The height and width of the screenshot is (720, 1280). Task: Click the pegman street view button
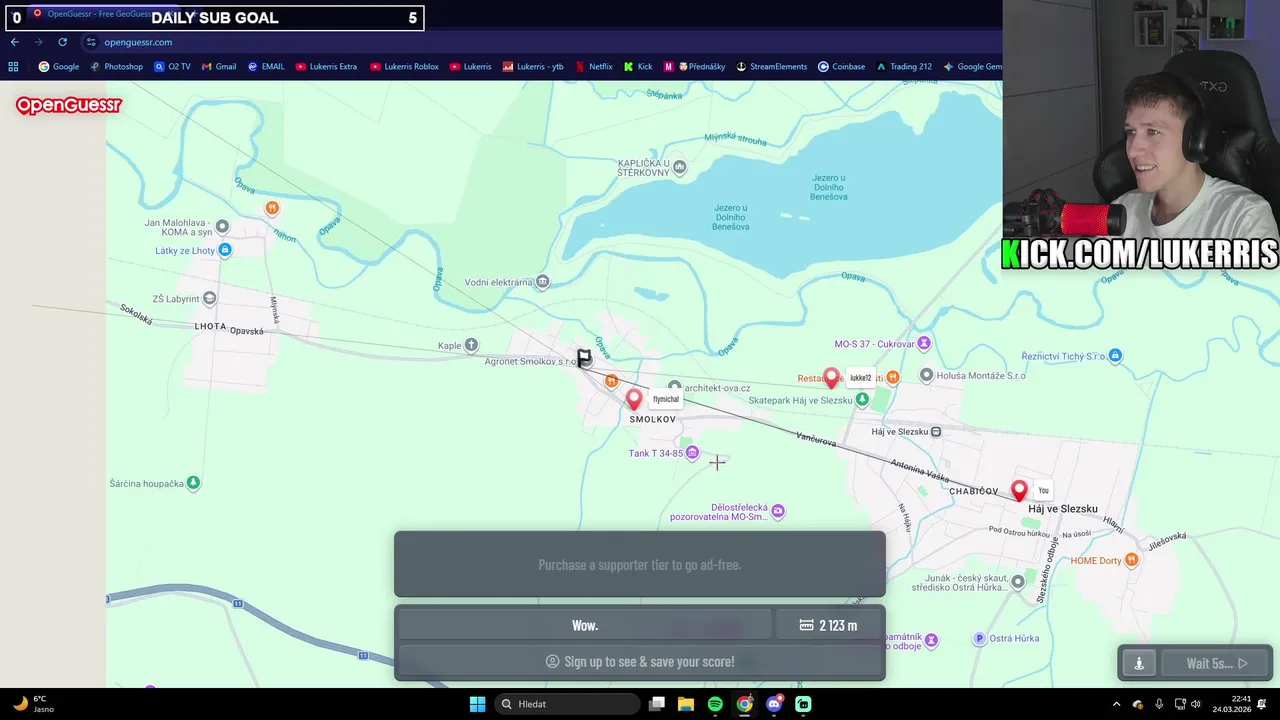[1139, 663]
